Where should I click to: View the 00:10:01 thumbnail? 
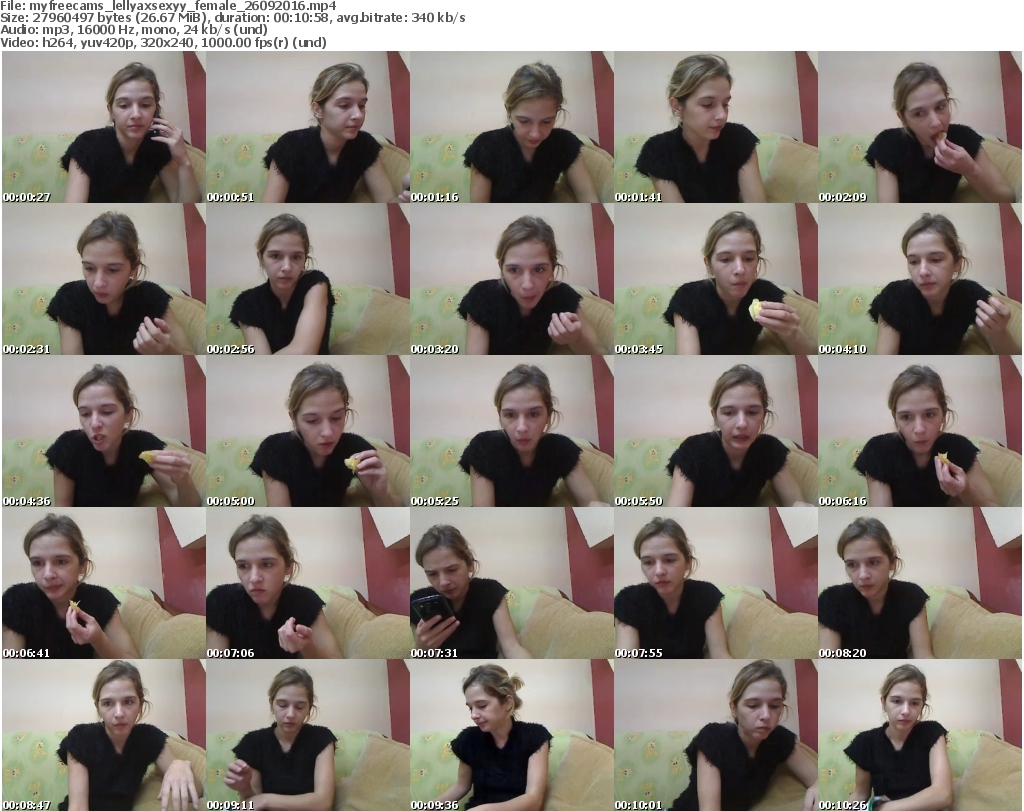tap(716, 735)
